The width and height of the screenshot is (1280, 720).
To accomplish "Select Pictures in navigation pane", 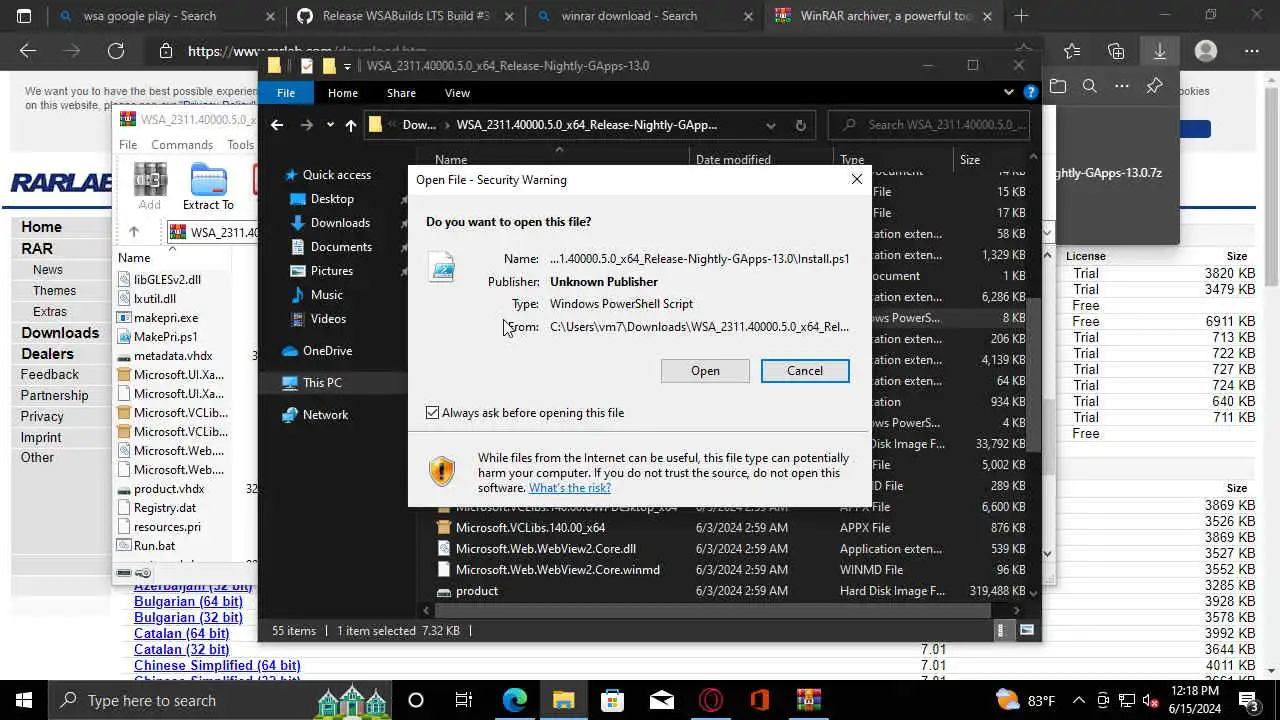I will 332,271.
